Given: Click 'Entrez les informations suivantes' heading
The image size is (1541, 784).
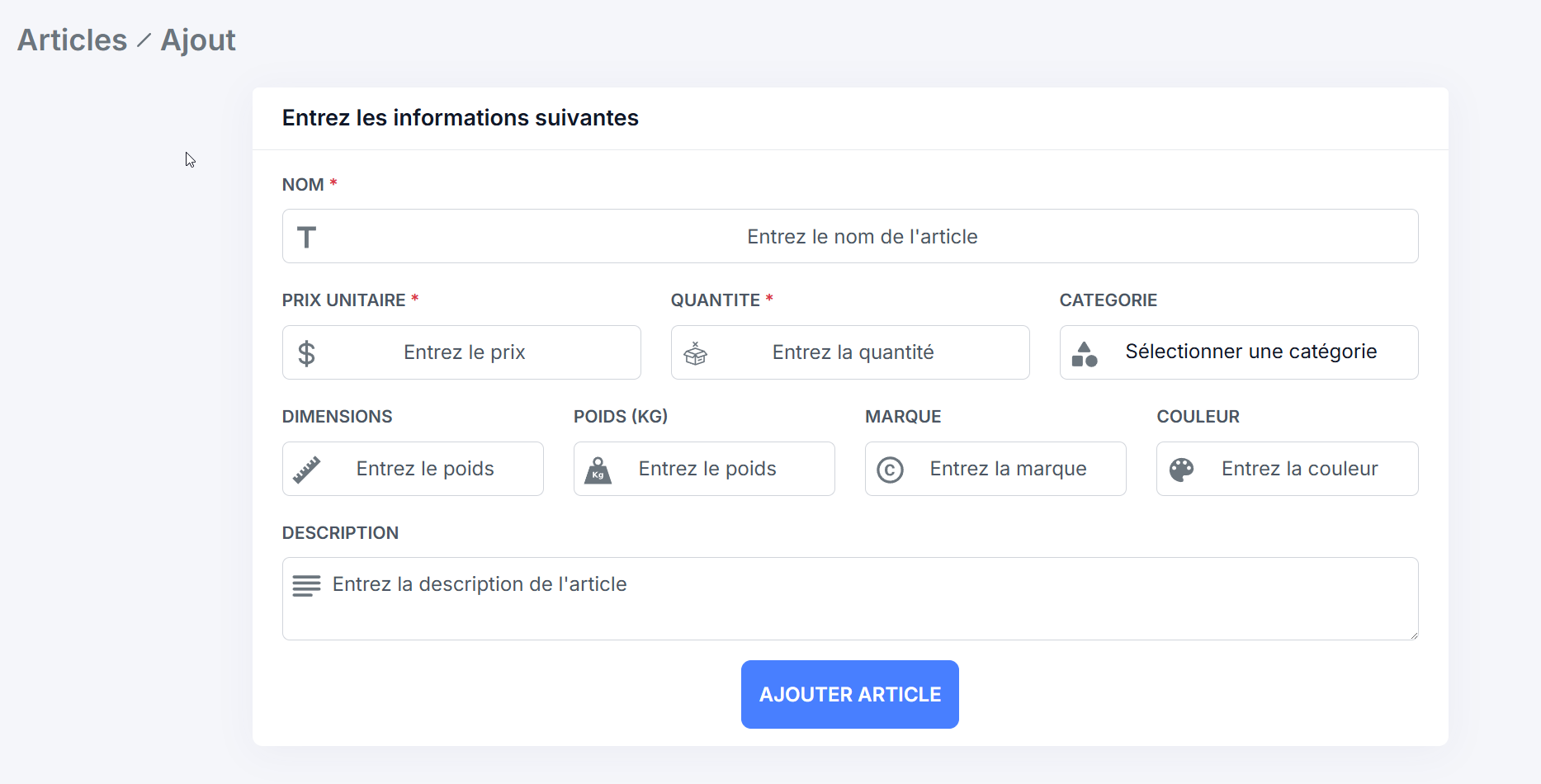Looking at the screenshot, I should point(461,118).
